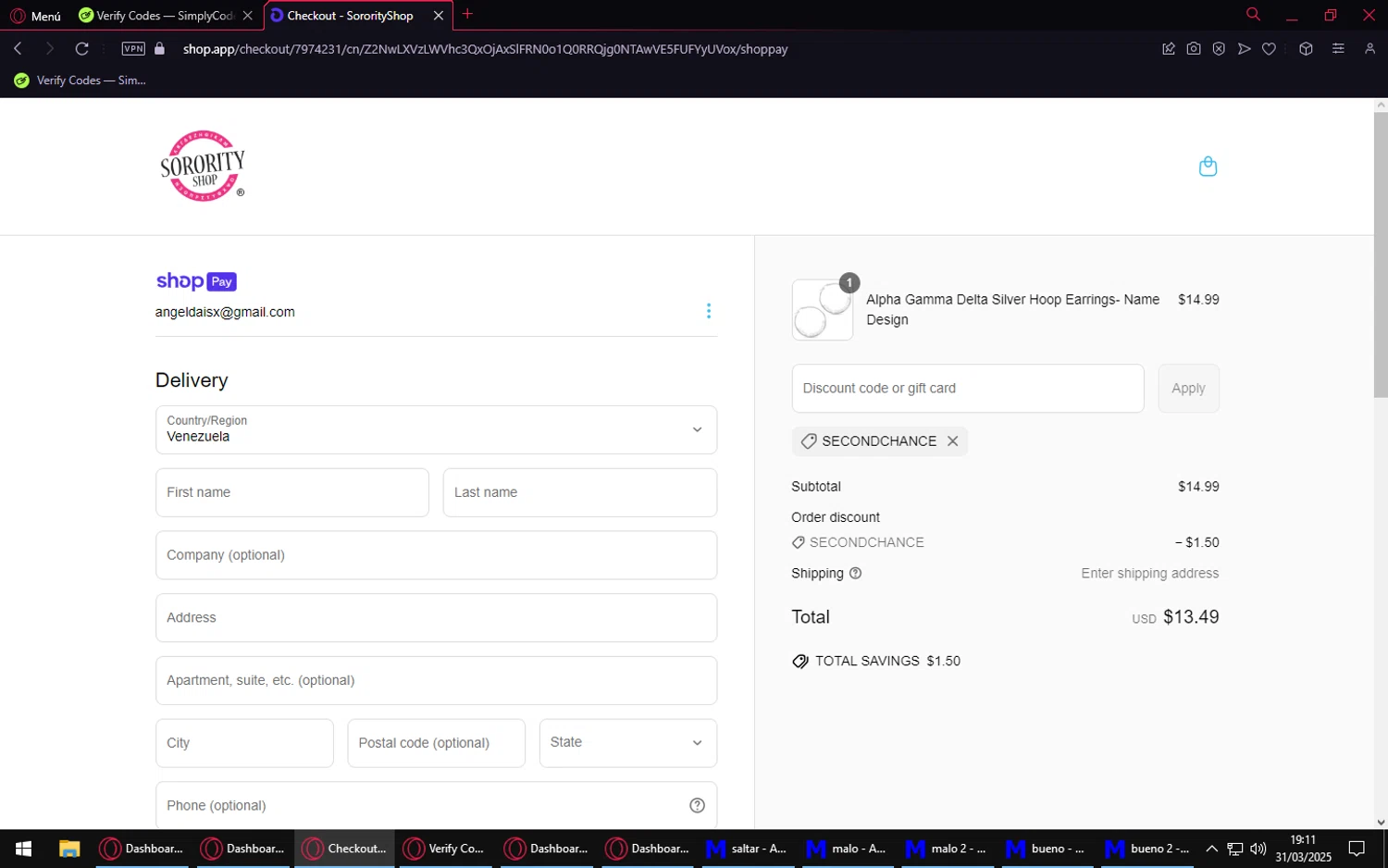Viewport: 1388px width, 868px height.
Task: Close the Checkout - SororityShop tab
Action: pos(439,16)
